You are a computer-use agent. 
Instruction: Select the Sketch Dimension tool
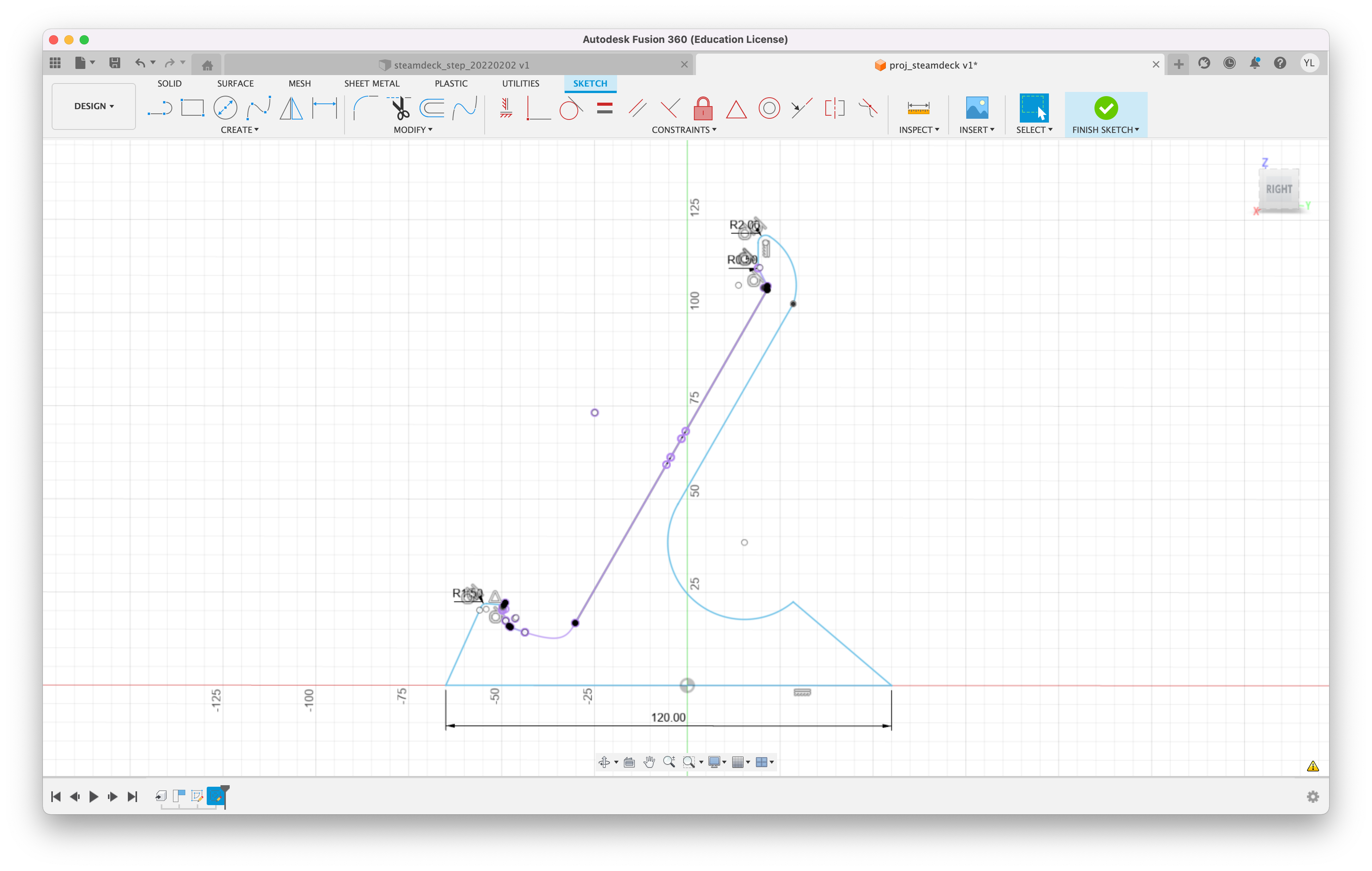pos(323,108)
